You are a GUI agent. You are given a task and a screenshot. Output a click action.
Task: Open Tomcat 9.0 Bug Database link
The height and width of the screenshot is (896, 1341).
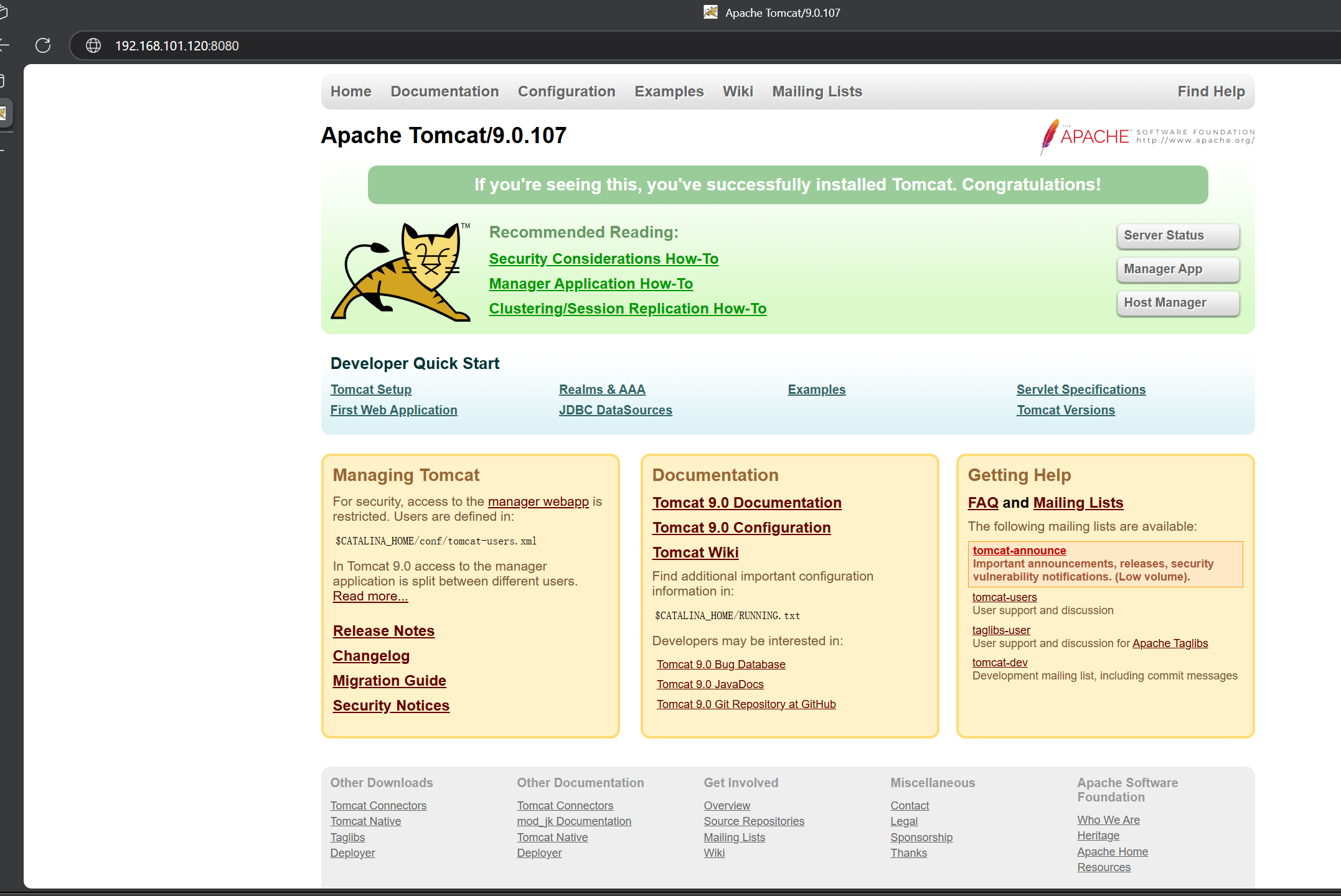tap(721, 665)
